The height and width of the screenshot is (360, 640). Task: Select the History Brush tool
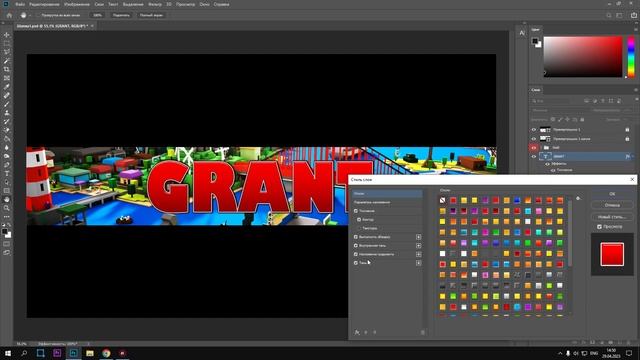click(x=7, y=121)
